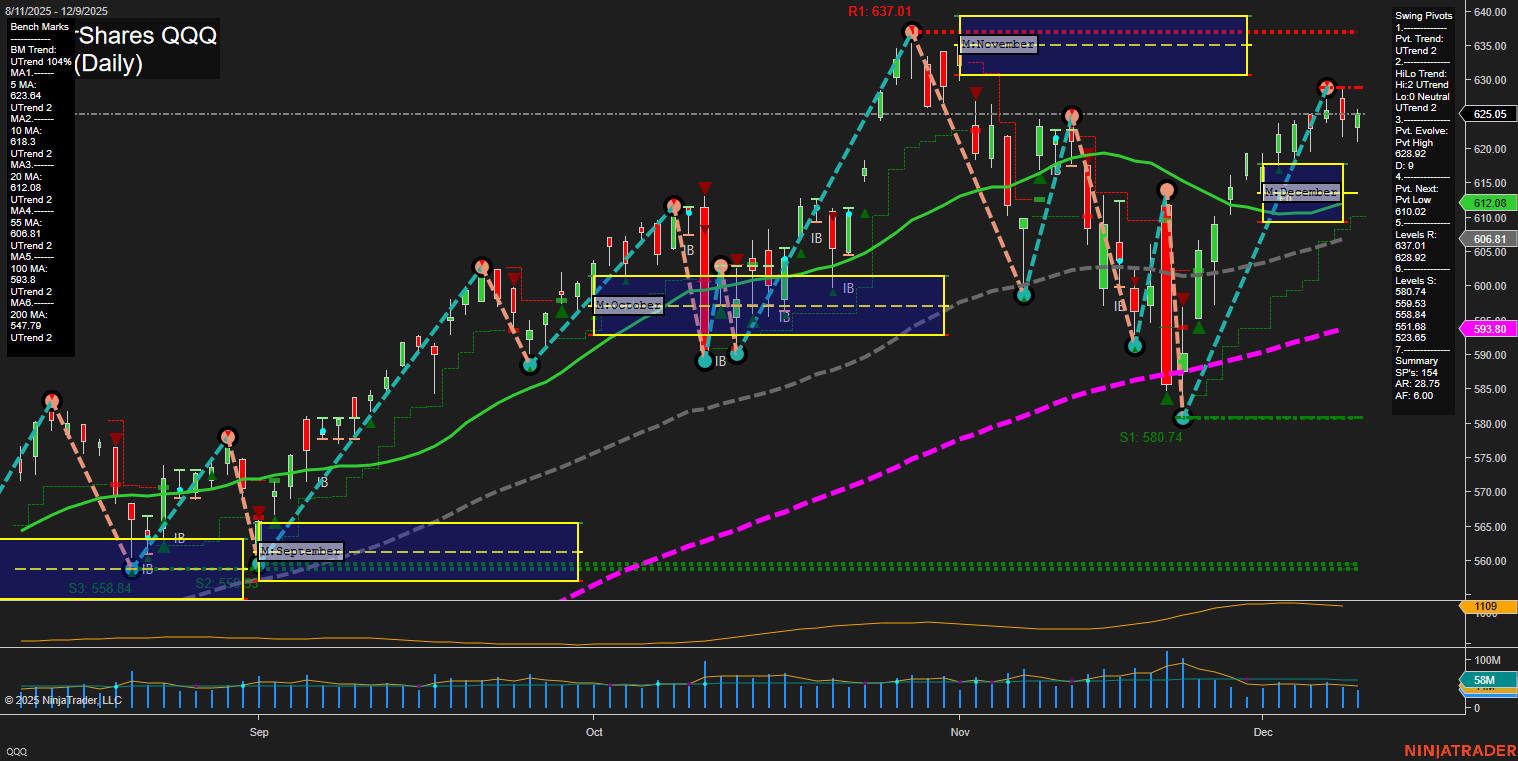Click the NinjaTrader logo in bottom-right corner

[1457, 750]
